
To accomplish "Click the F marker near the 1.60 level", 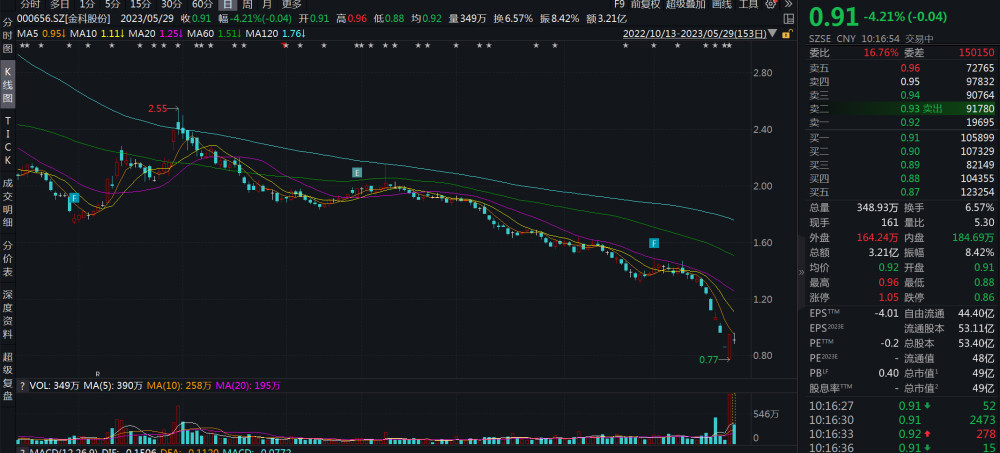I will 654,242.
